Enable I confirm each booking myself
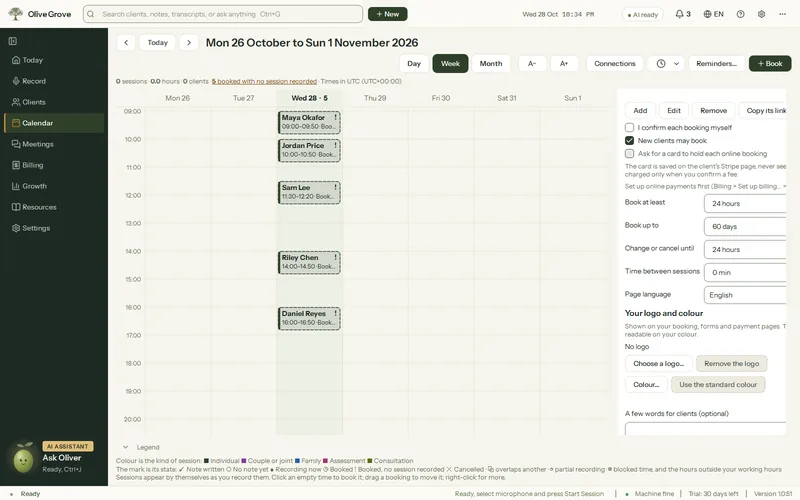This screenshot has width=800, height=500. [x=630, y=128]
